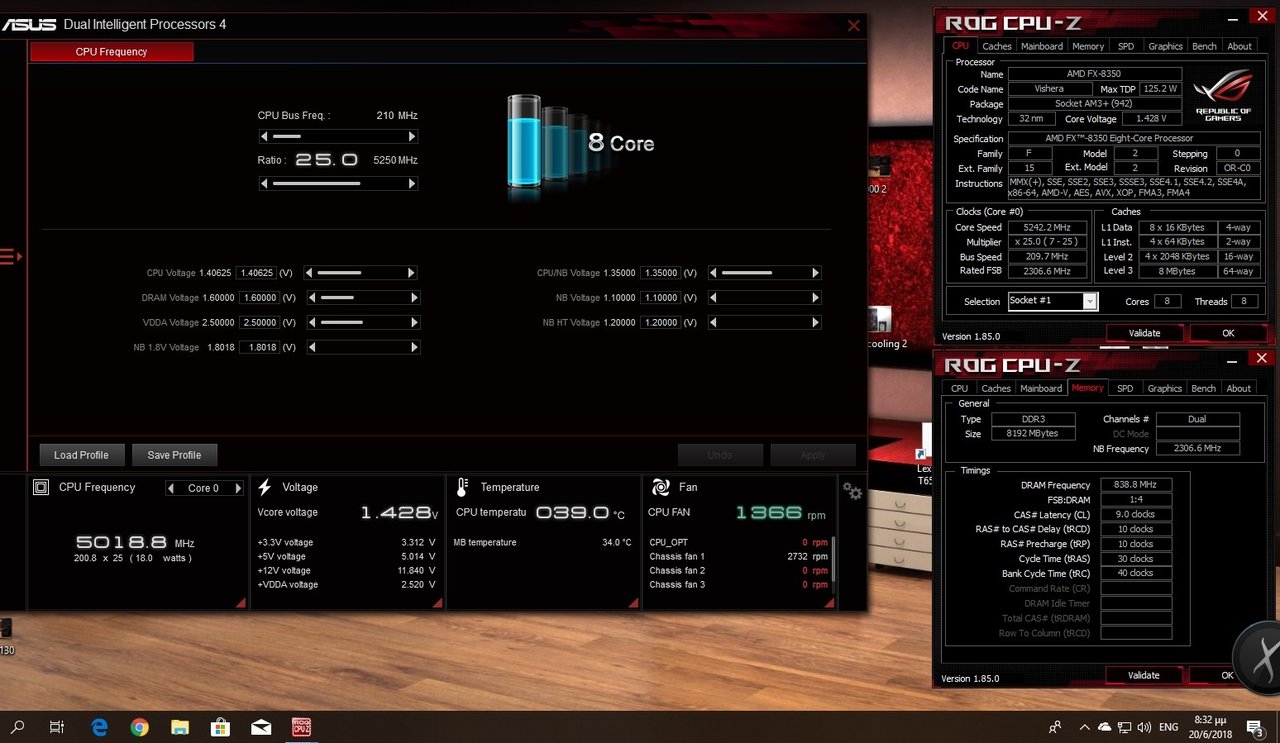This screenshot has height=743, width=1280.
Task: Switch to ROG CPU-Z taskbar icon
Action: [x=301, y=727]
